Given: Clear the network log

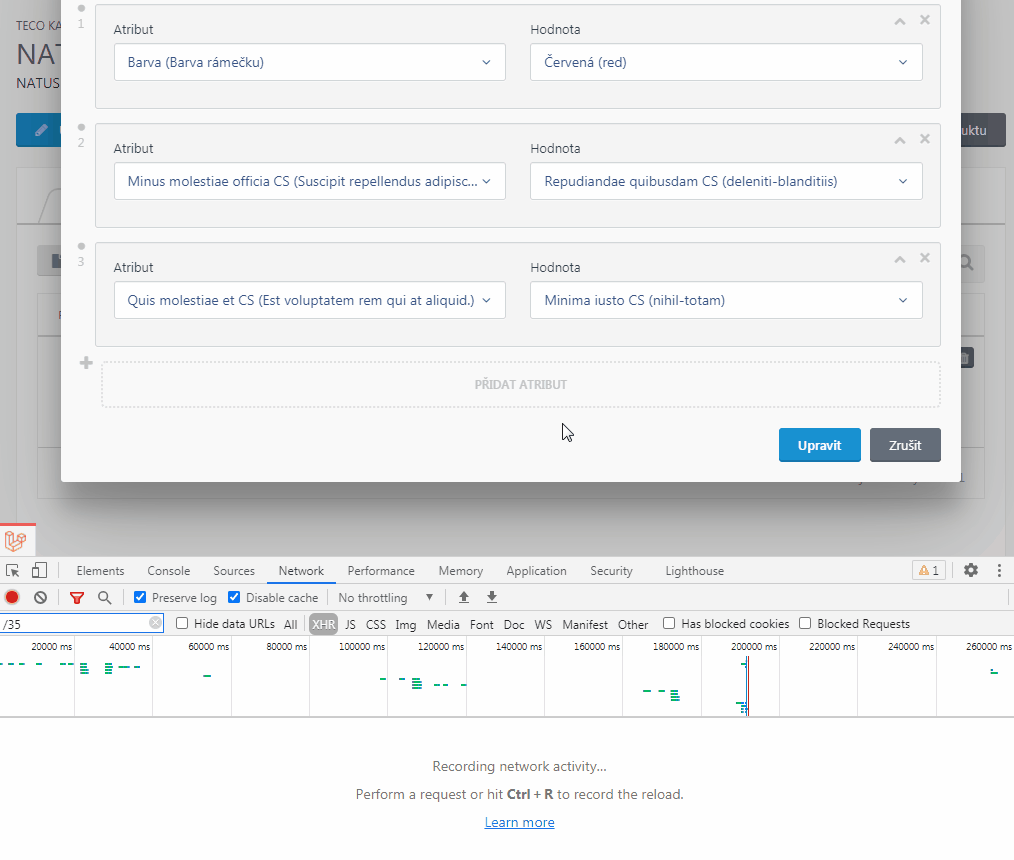Looking at the screenshot, I should click(40, 597).
